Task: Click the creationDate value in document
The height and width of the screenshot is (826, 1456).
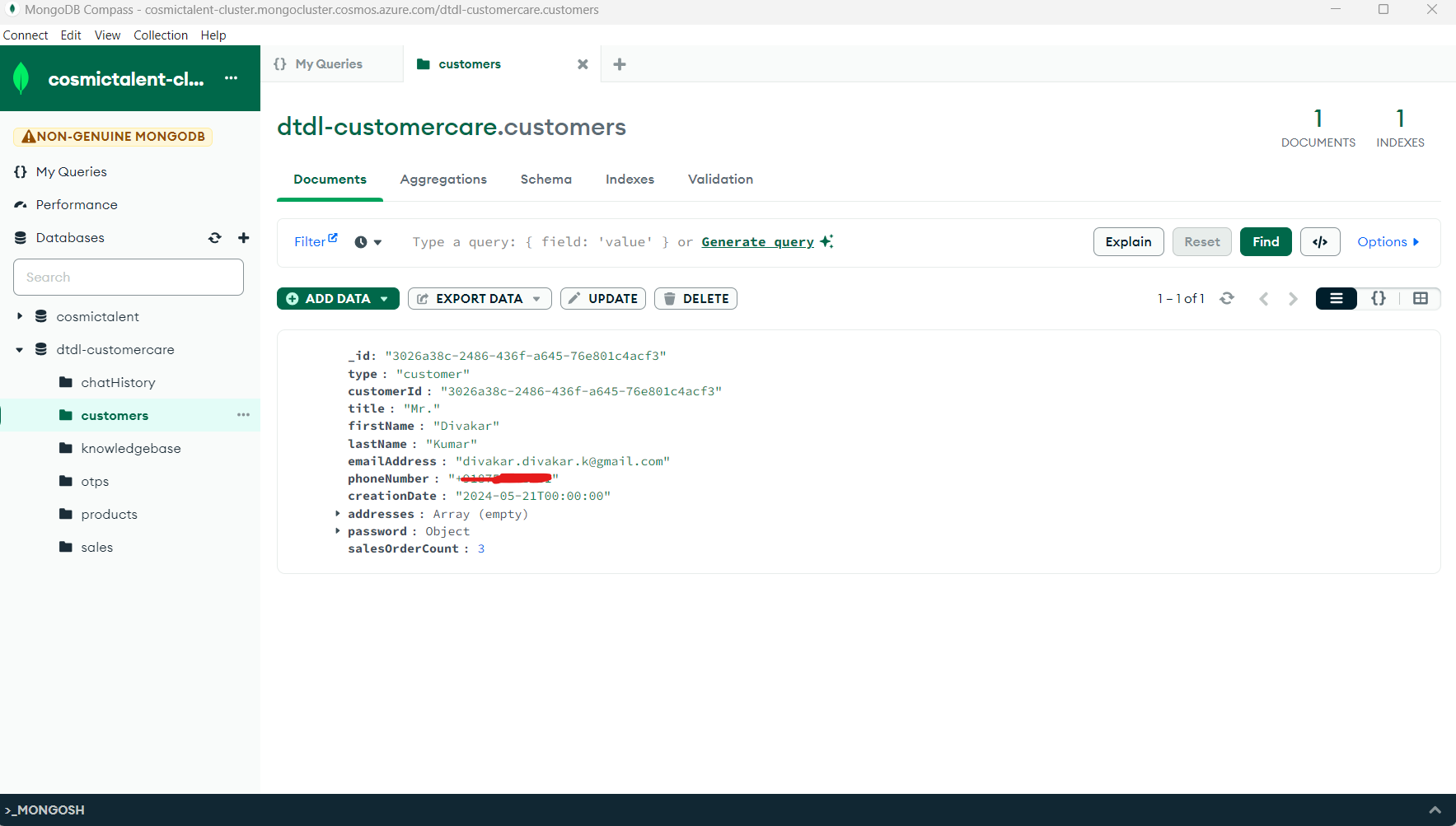Action: (x=533, y=496)
